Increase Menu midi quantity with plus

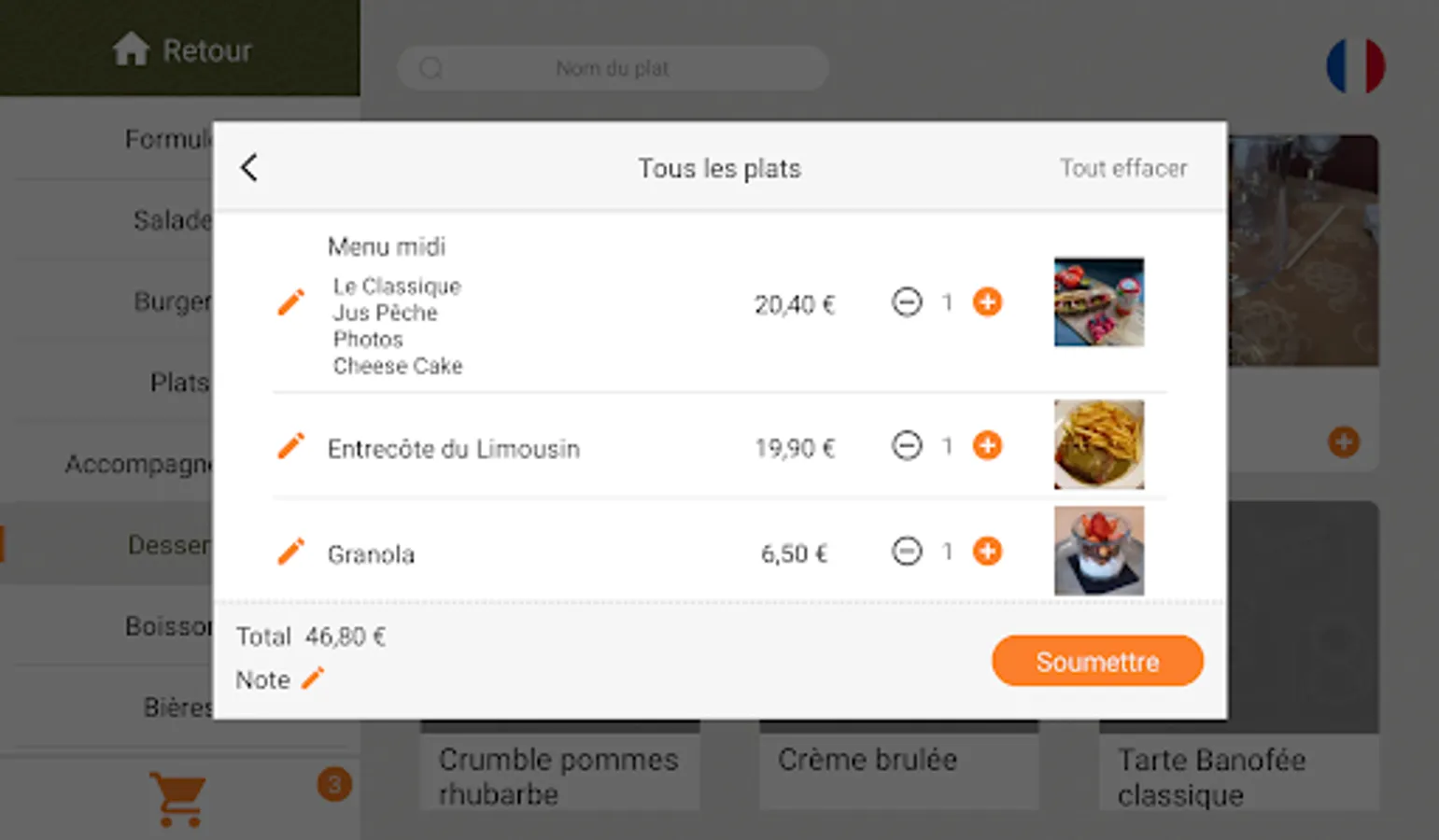[987, 302]
